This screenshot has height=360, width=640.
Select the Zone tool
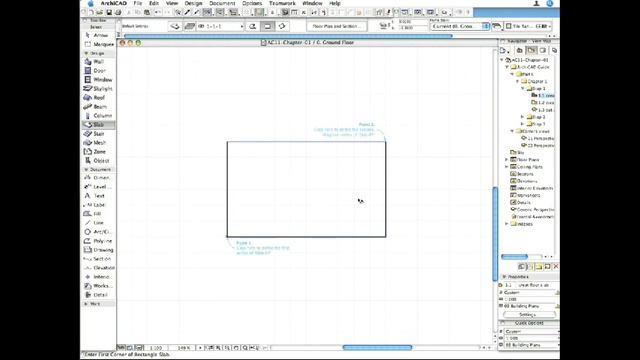98,151
